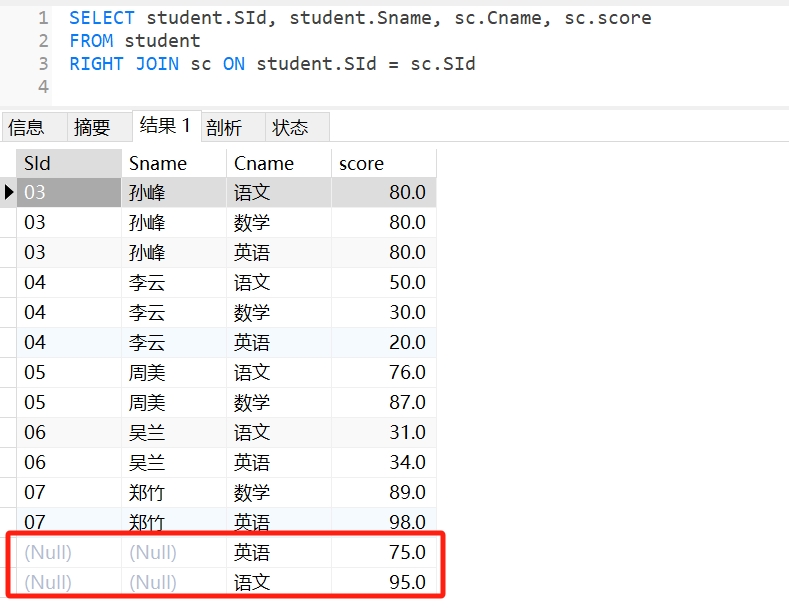The width and height of the screenshot is (789, 609).
Task: Select the null SId cell in the 75.0 row
Action: point(68,552)
